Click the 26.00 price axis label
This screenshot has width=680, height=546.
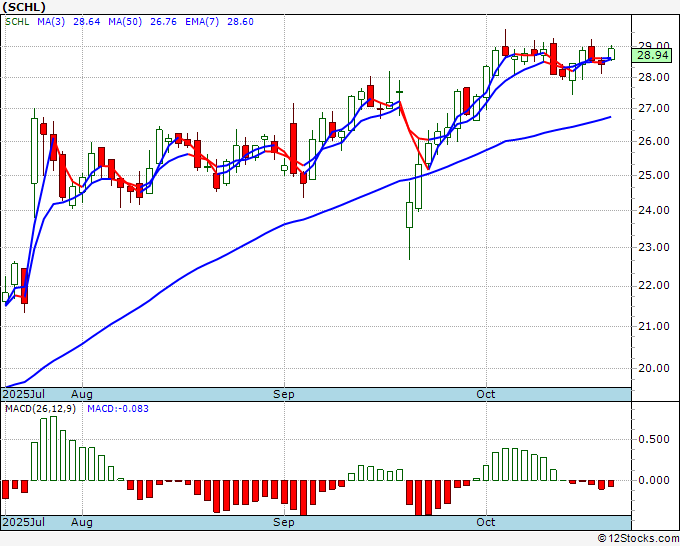[654, 141]
